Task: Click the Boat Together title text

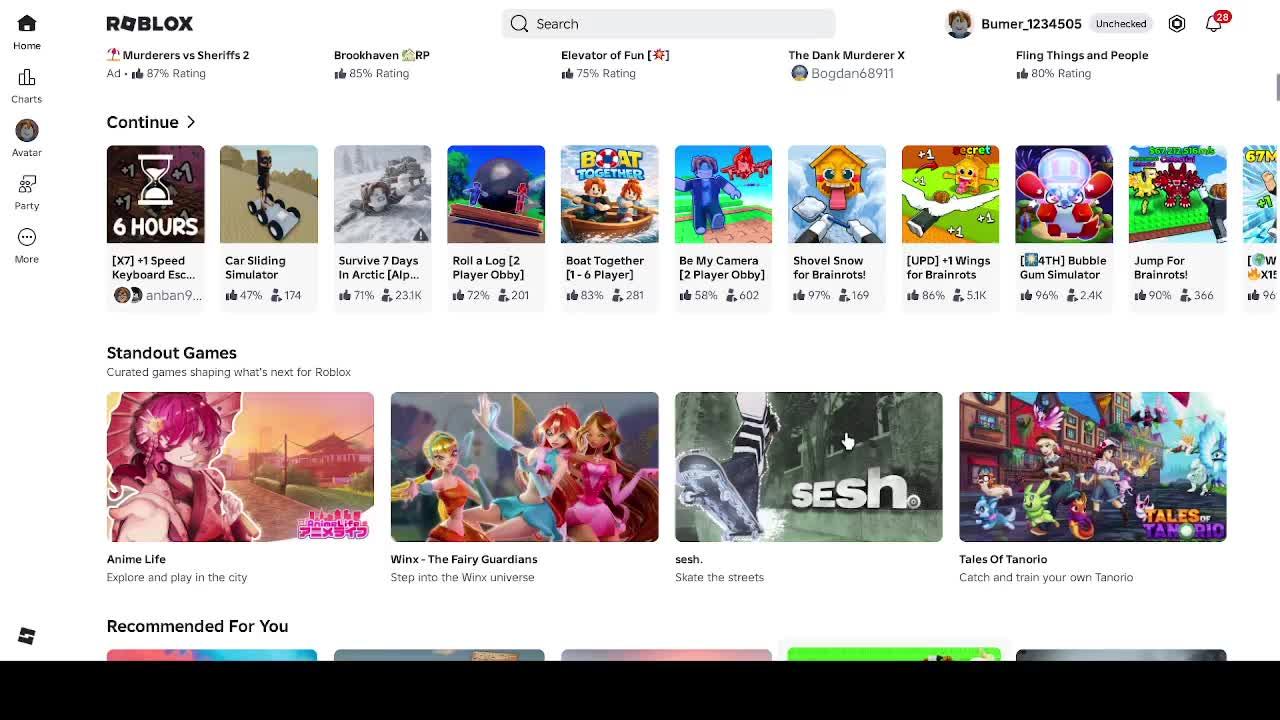Action: 605,268
